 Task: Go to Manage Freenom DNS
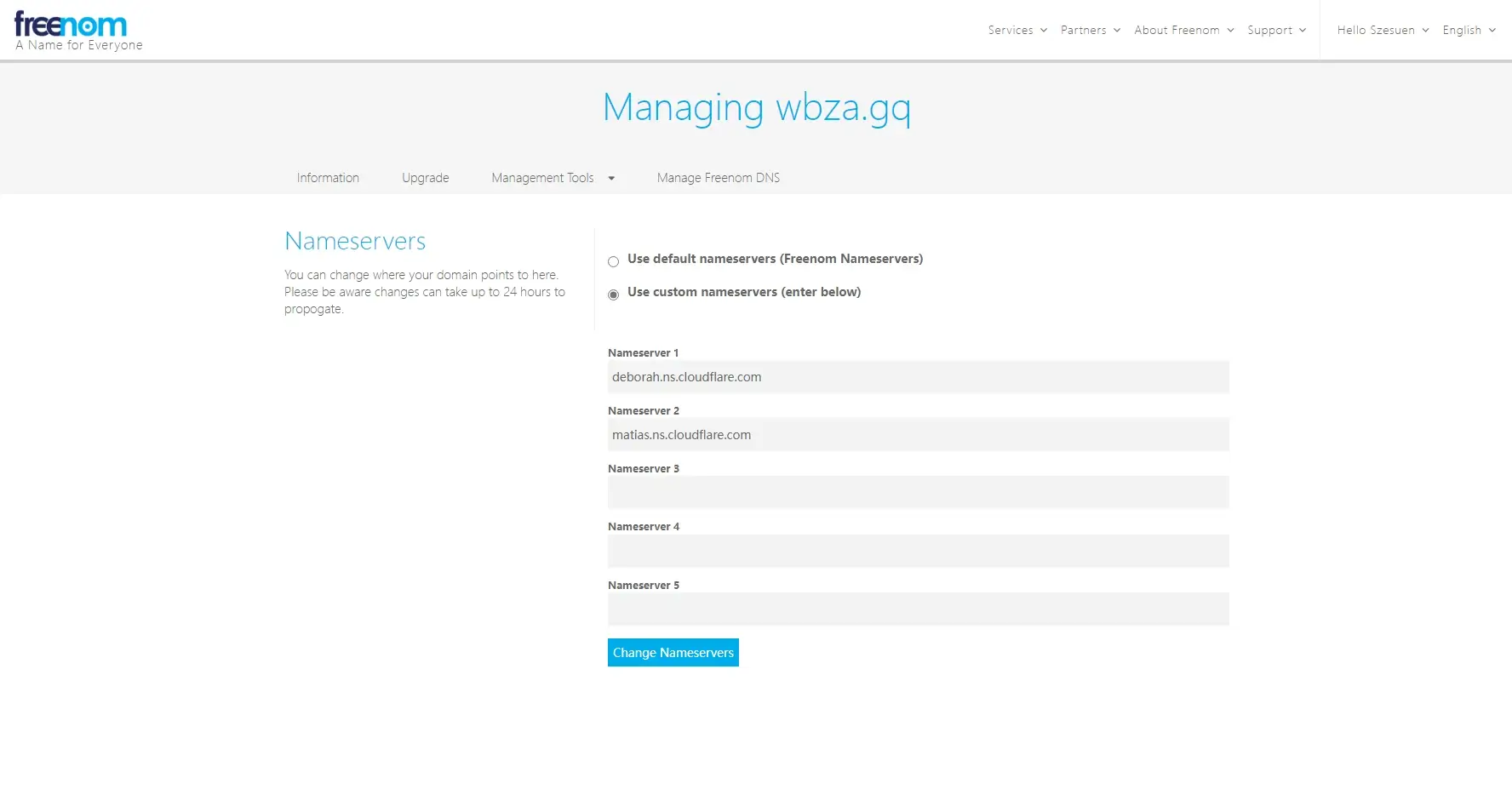click(x=718, y=178)
